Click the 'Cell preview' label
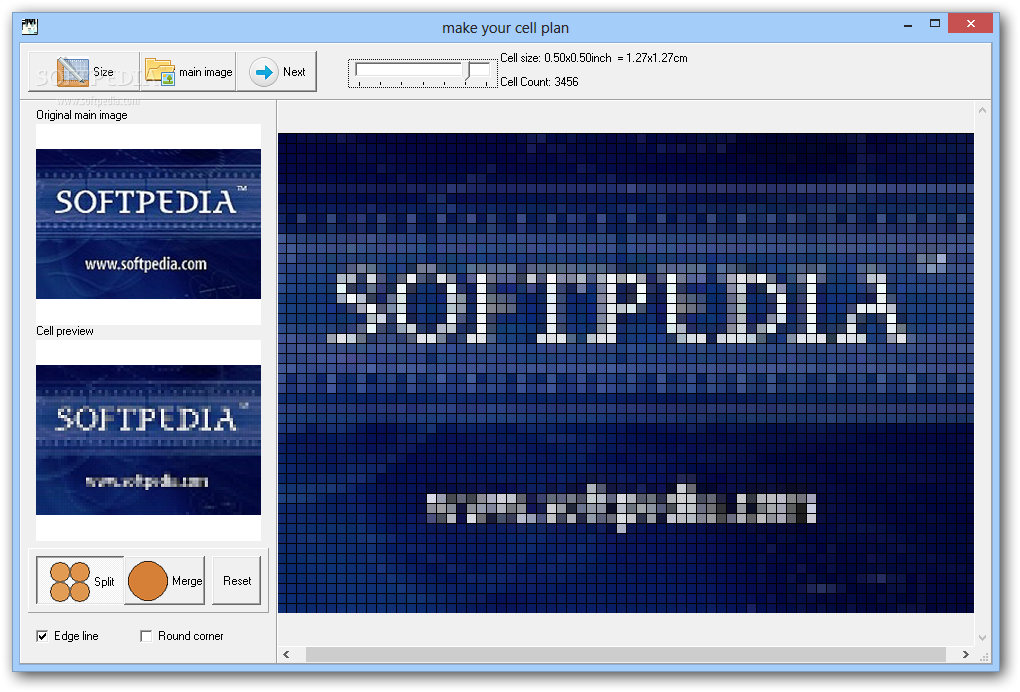The height and width of the screenshot is (692, 1020). click(65, 331)
